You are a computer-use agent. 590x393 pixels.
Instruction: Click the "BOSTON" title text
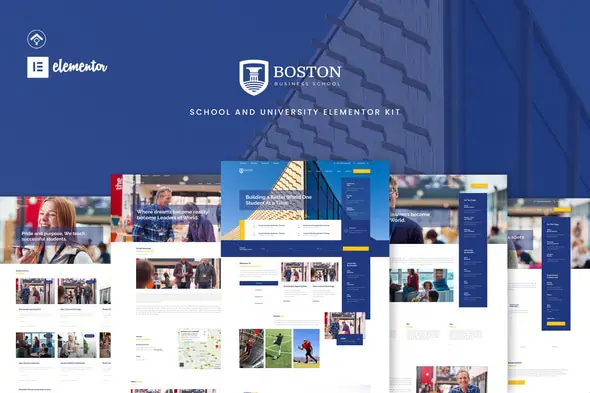(307, 72)
